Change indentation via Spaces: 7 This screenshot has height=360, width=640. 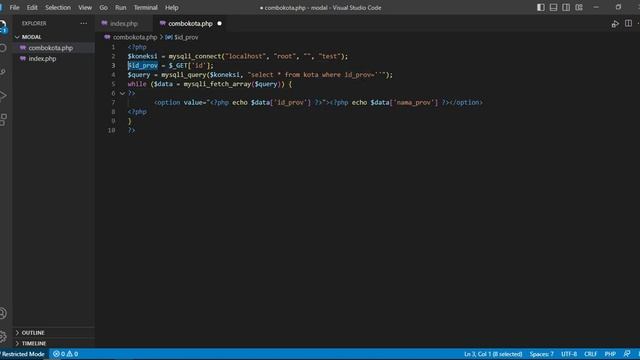(x=542, y=354)
